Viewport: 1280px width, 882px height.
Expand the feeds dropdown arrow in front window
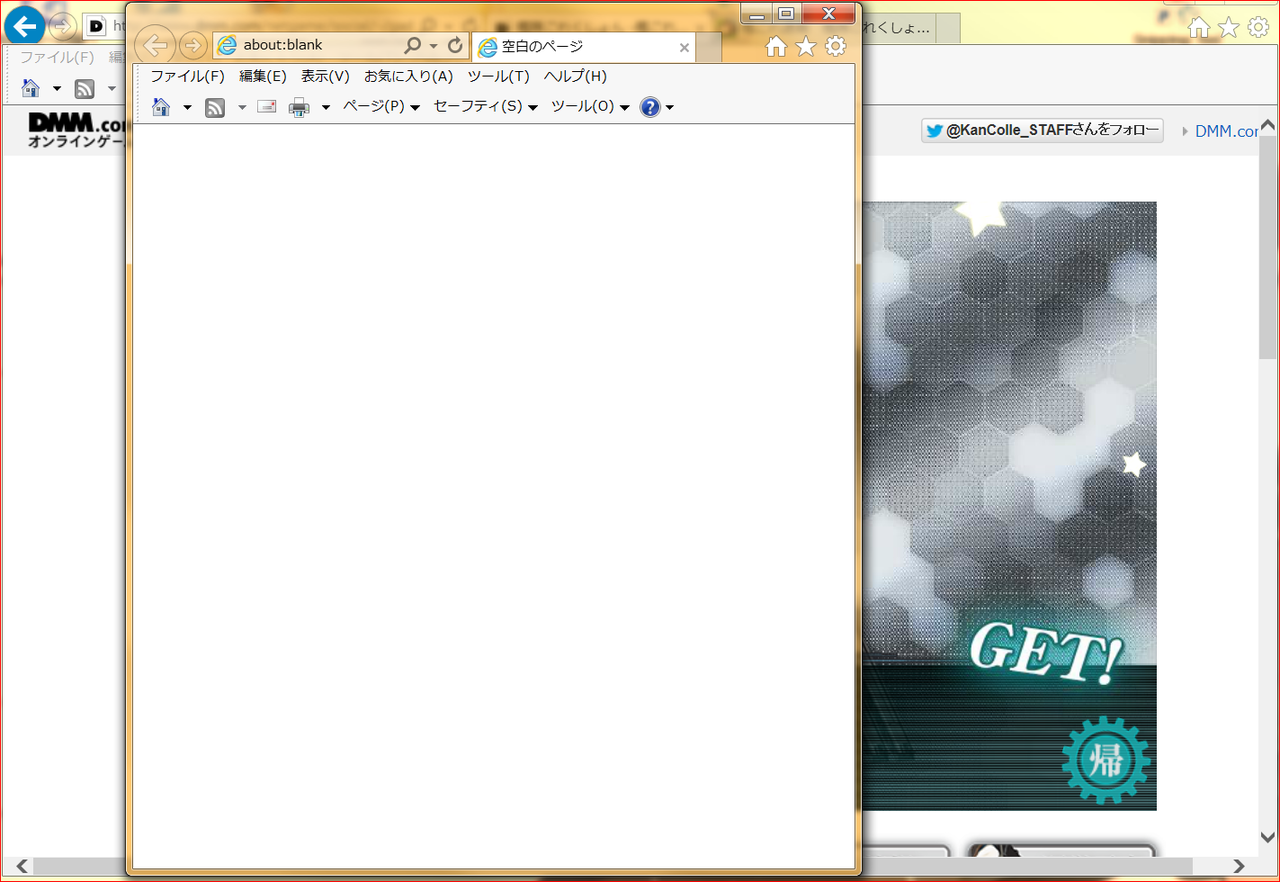[x=242, y=108]
